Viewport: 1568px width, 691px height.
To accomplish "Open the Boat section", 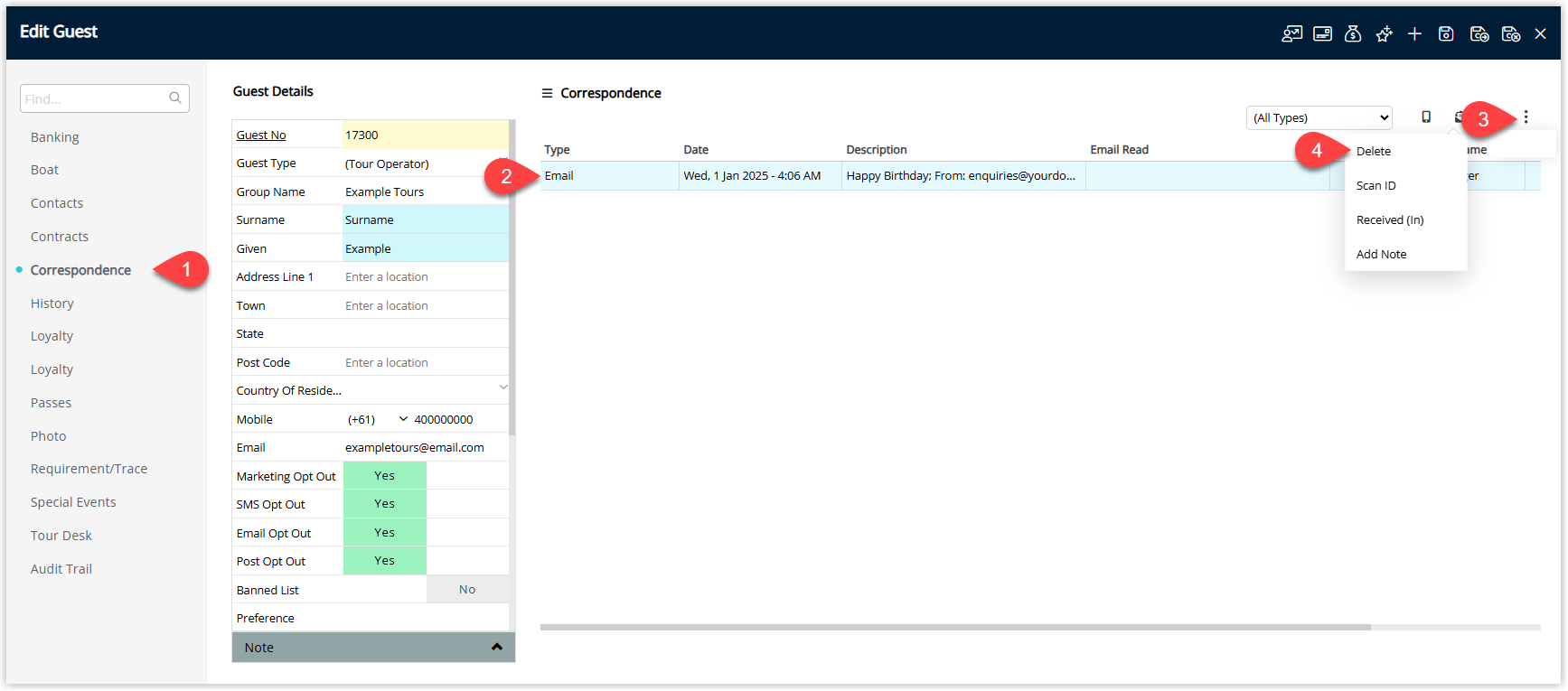I will coord(44,170).
